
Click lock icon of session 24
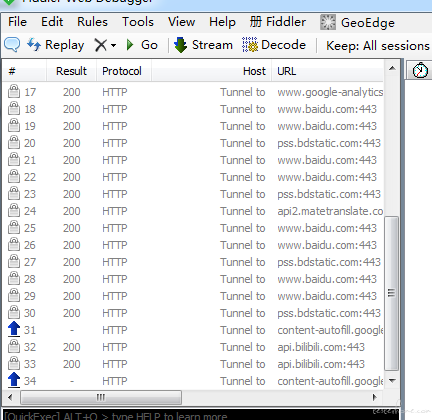[x=14, y=210]
